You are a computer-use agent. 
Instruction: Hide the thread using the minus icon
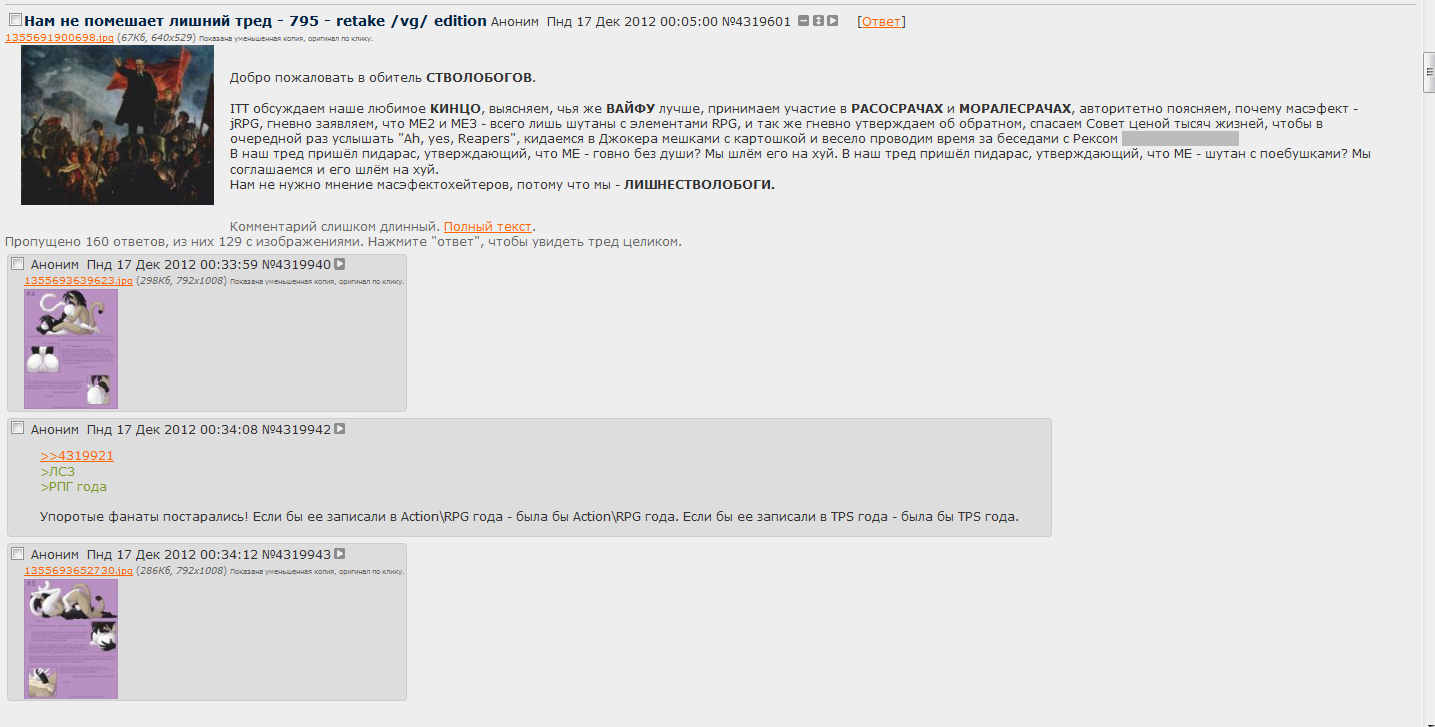click(803, 21)
